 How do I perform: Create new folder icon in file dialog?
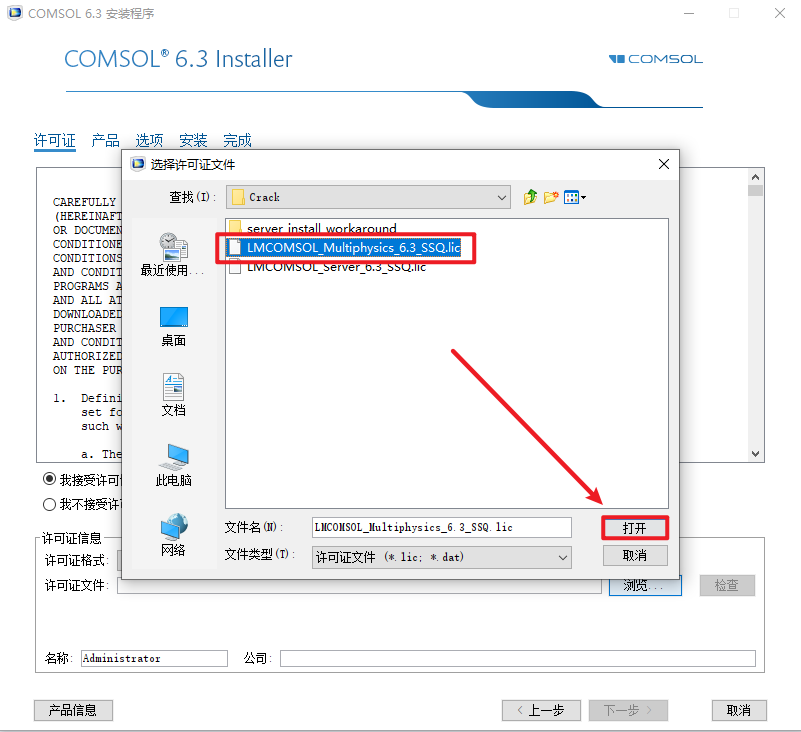pos(551,197)
